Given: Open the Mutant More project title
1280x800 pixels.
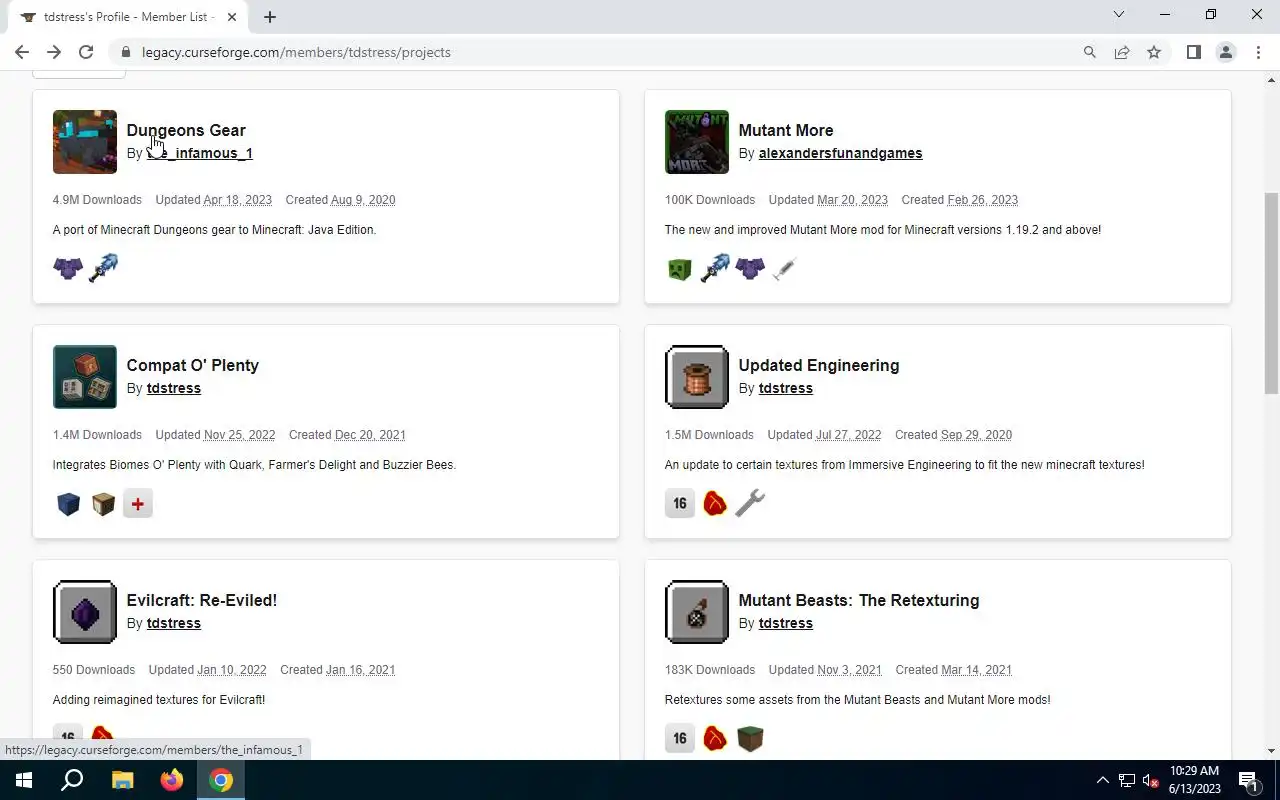Looking at the screenshot, I should coord(786,130).
